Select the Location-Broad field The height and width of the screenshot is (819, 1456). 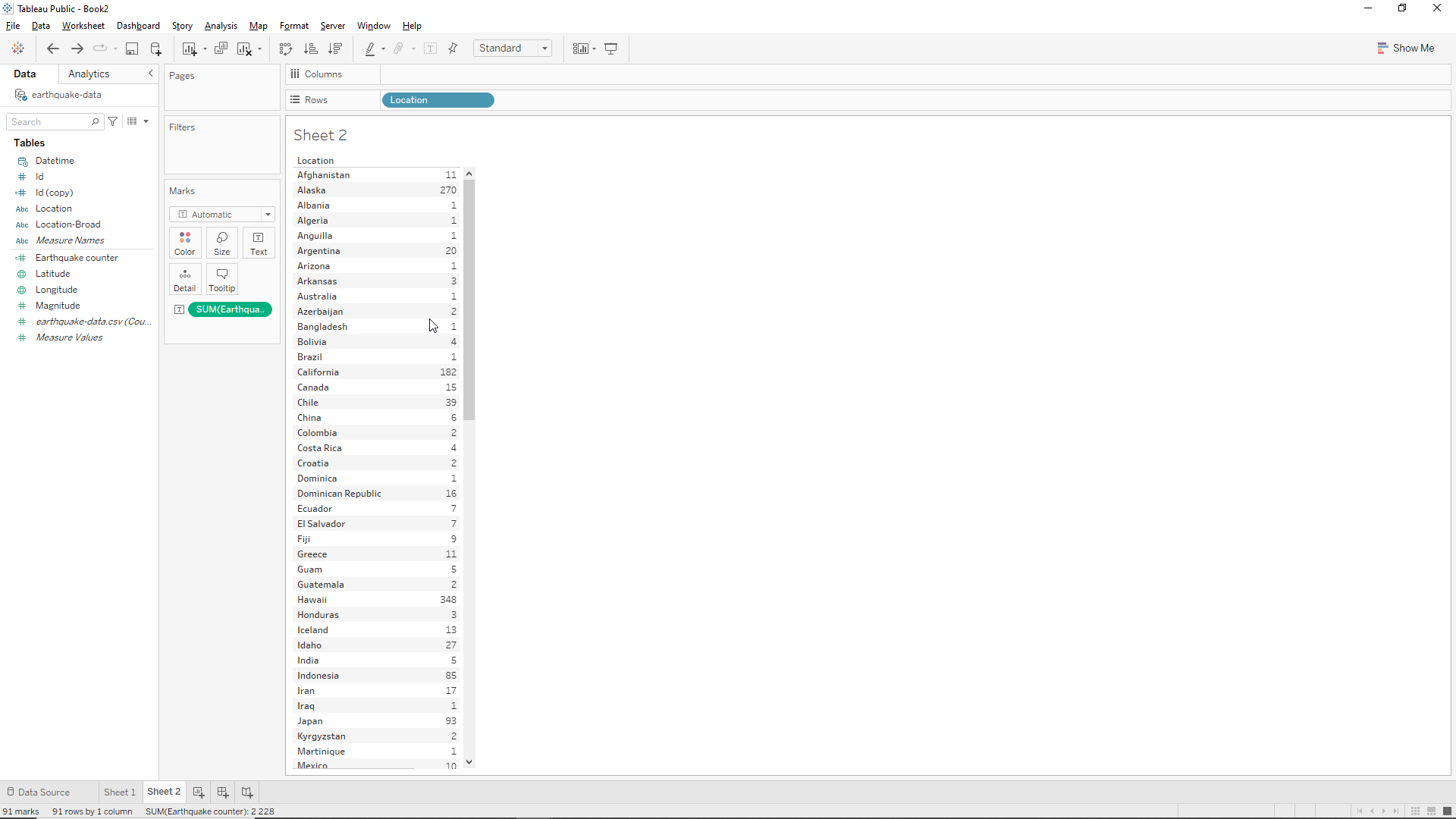click(67, 224)
